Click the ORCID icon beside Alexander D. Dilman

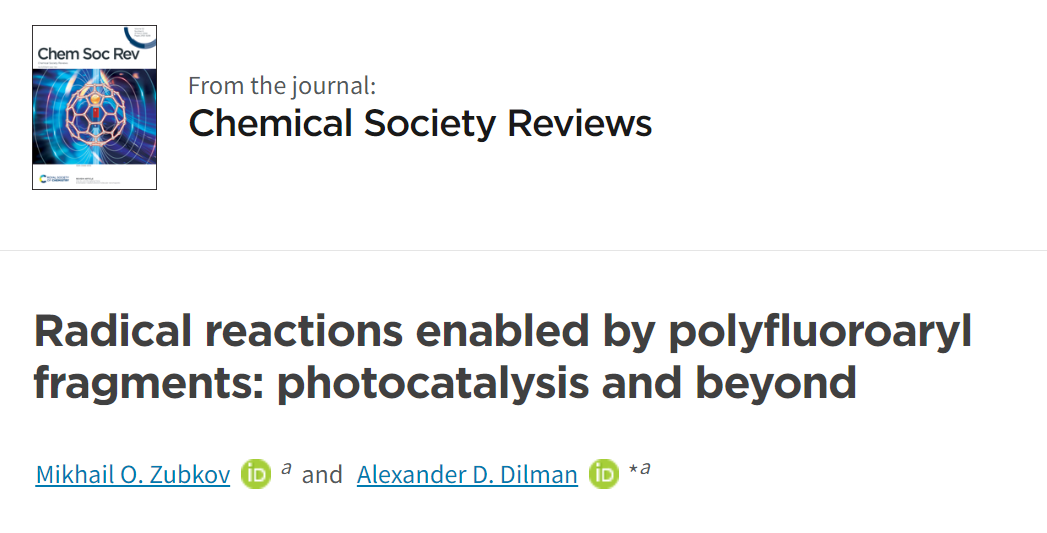pos(604,474)
